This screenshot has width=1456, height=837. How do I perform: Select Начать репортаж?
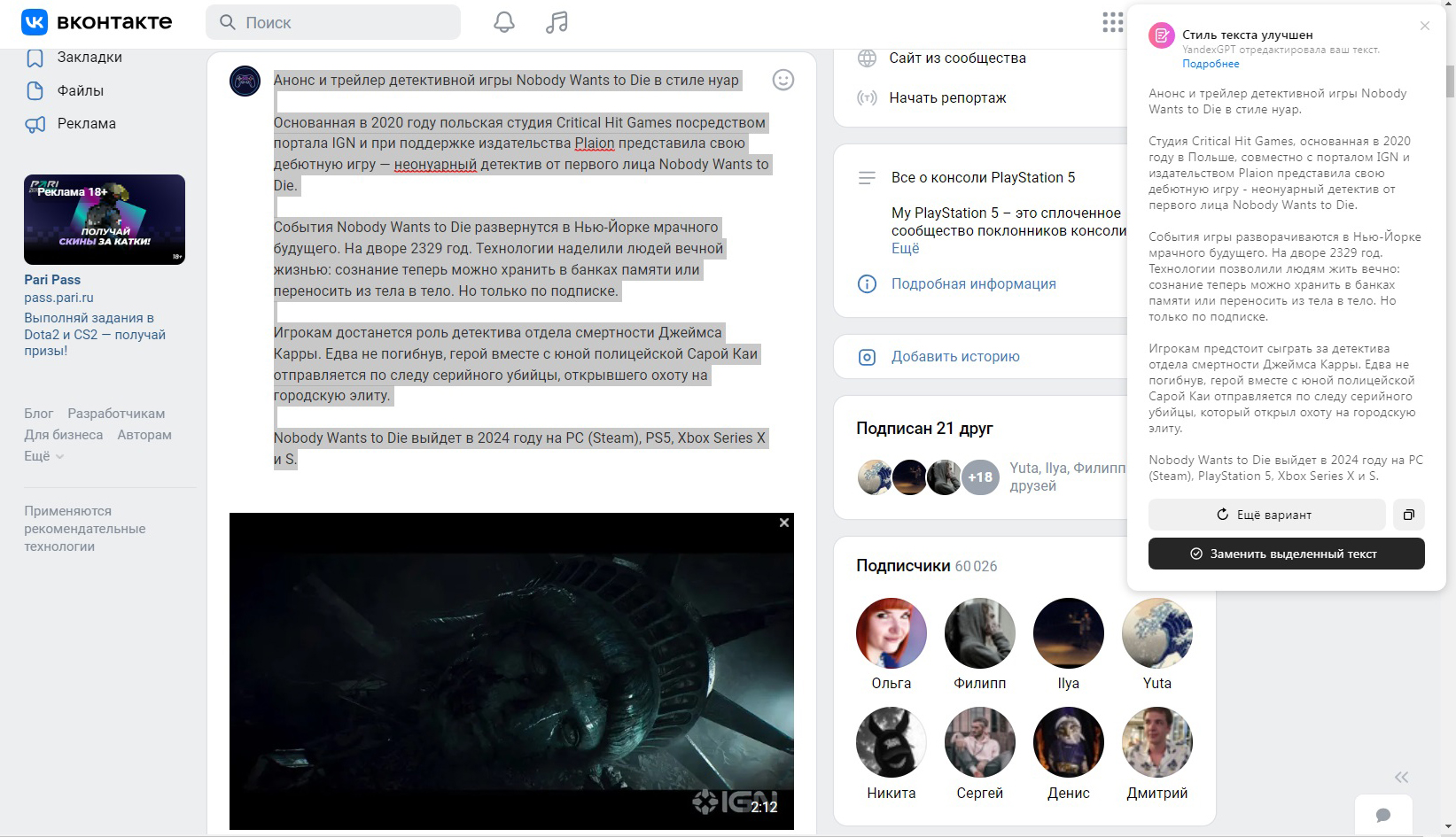pyautogui.click(x=947, y=97)
